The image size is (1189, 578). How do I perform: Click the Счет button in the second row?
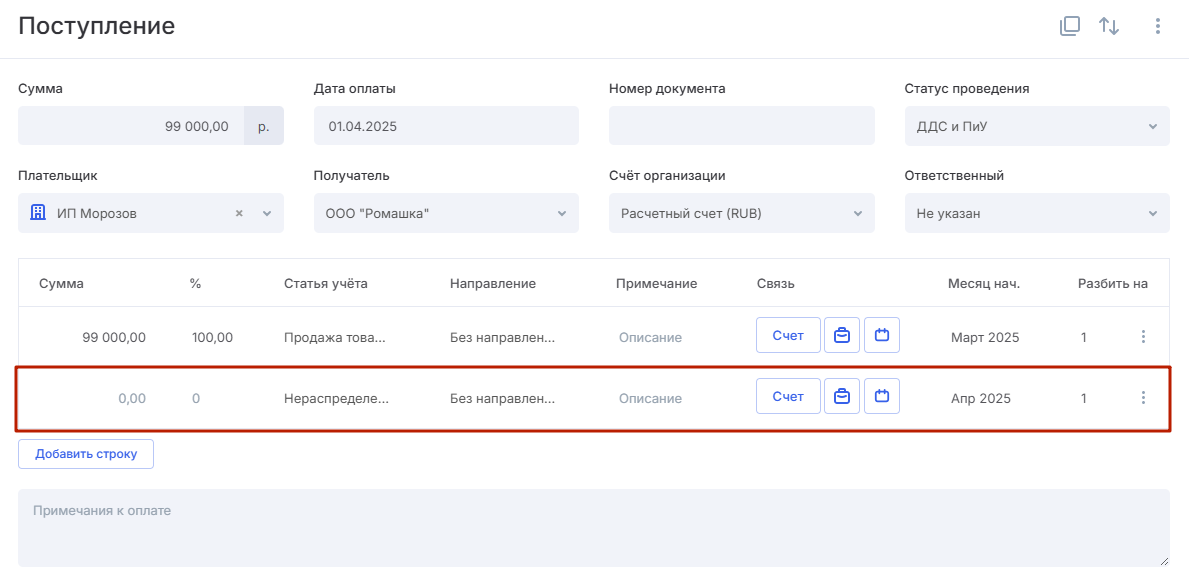point(788,396)
